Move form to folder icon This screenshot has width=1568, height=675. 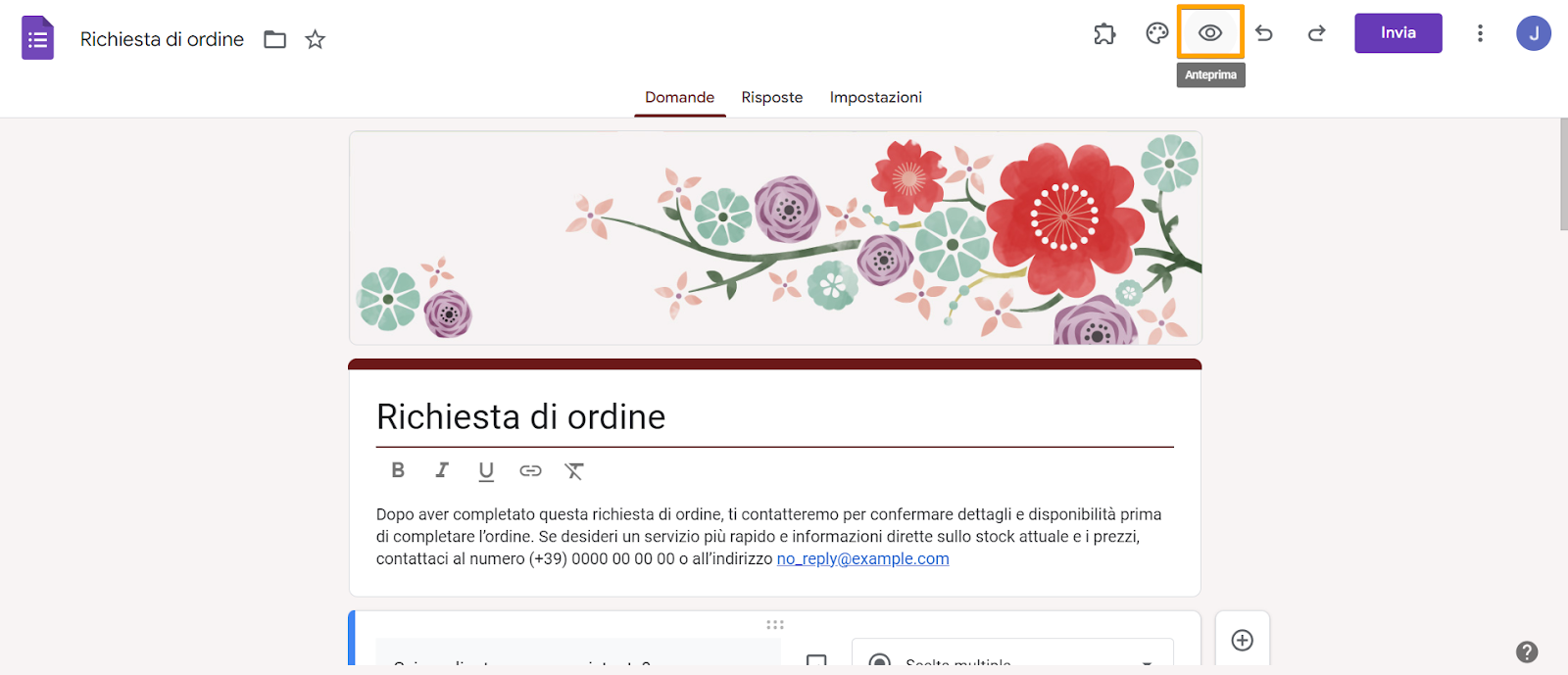coord(275,39)
